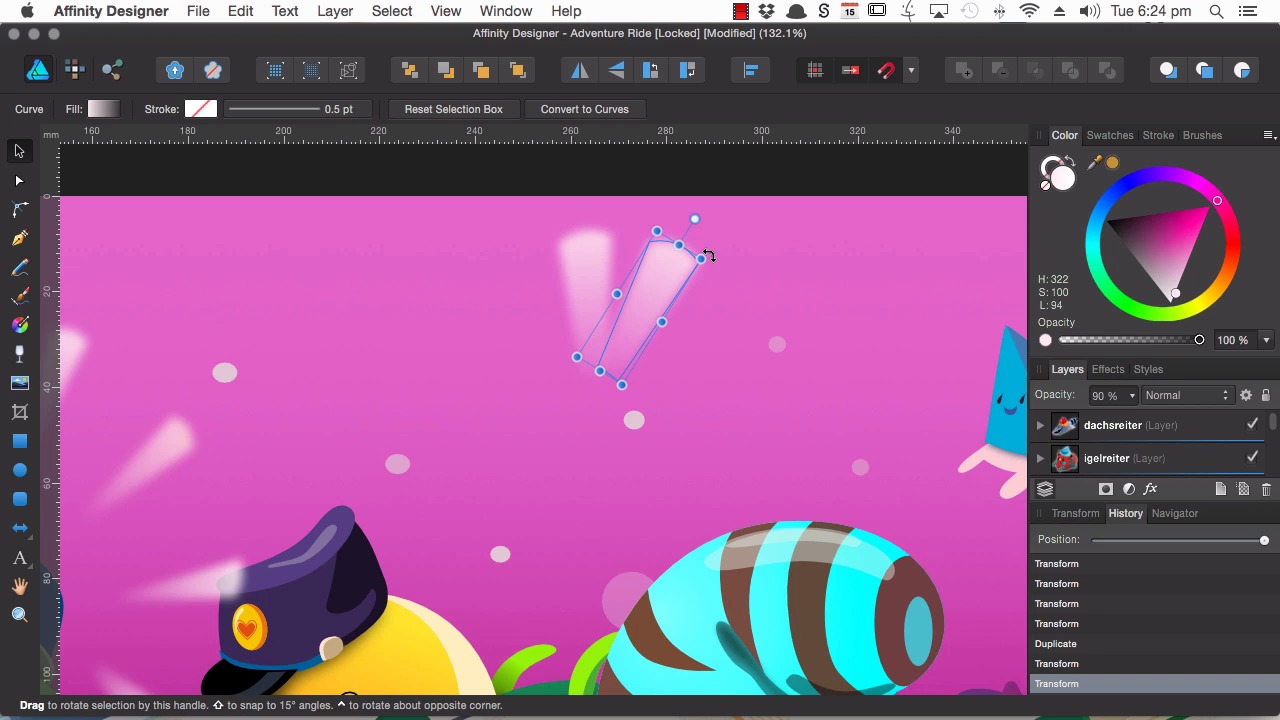Click Move to Back icon

point(409,70)
